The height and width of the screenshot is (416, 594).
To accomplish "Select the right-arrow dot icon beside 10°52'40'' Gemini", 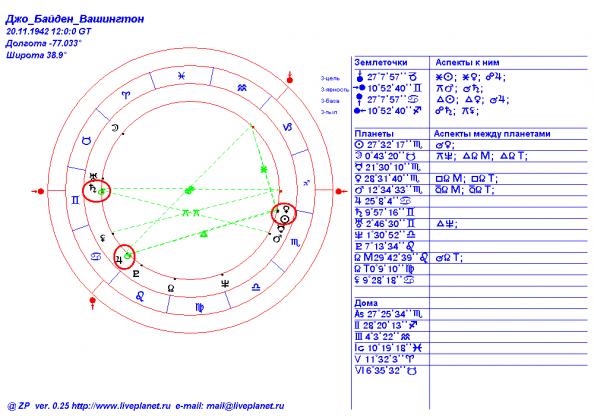I will click(x=359, y=88).
